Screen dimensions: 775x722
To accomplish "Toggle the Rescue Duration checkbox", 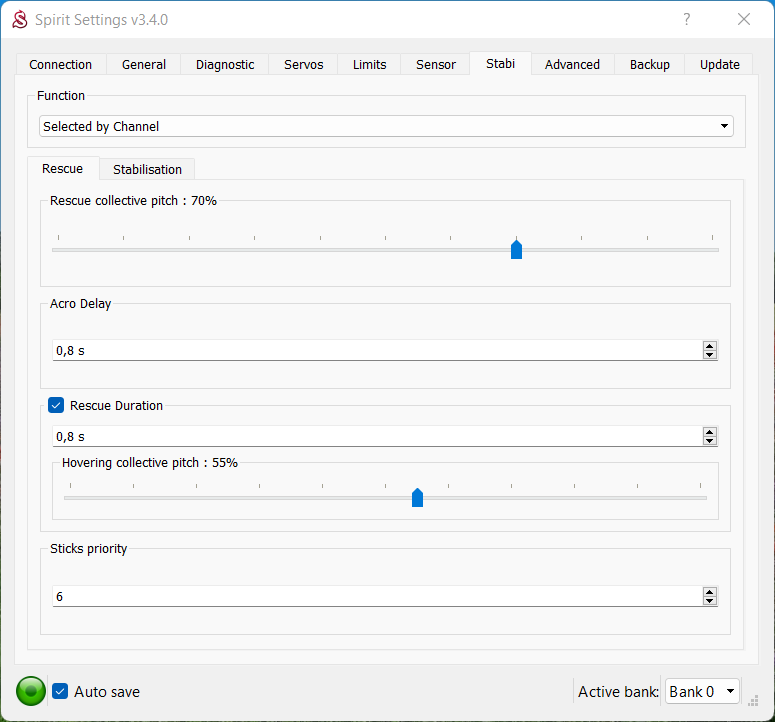I will 56,406.
